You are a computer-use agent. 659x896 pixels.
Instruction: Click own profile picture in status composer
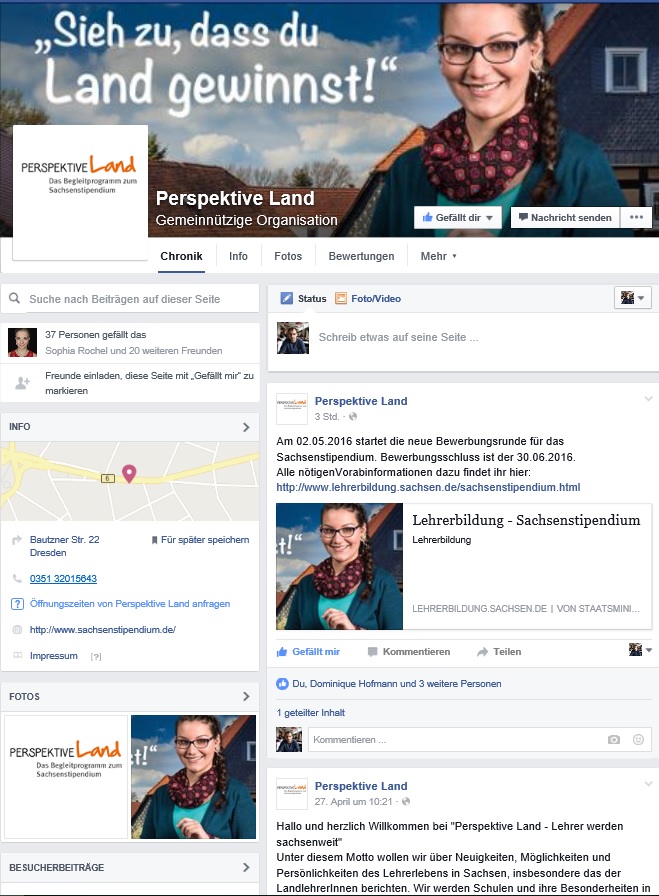293,338
